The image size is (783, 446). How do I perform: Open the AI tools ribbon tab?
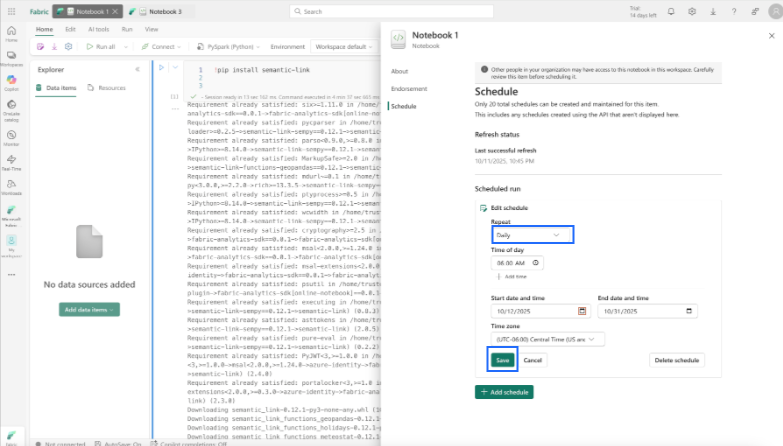(x=98, y=30)
